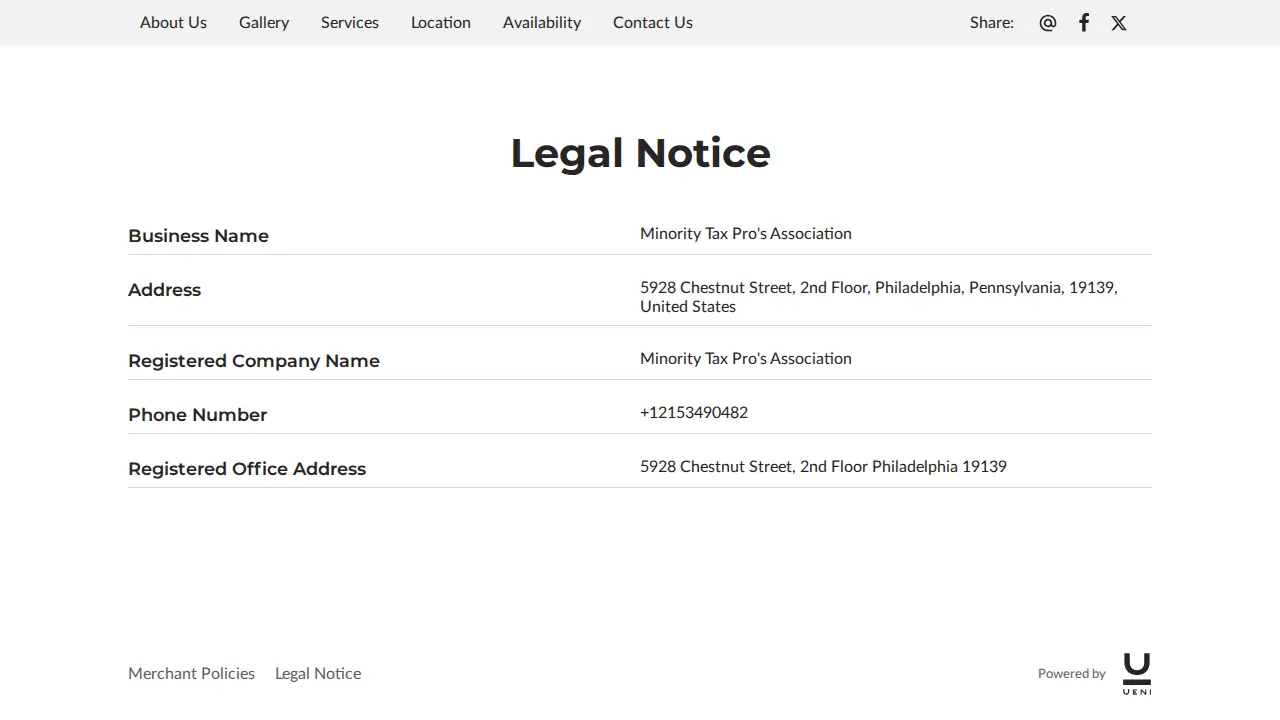Go to the Gallery section
Viewport: 1280px width, 720px height.
[264, 22]
